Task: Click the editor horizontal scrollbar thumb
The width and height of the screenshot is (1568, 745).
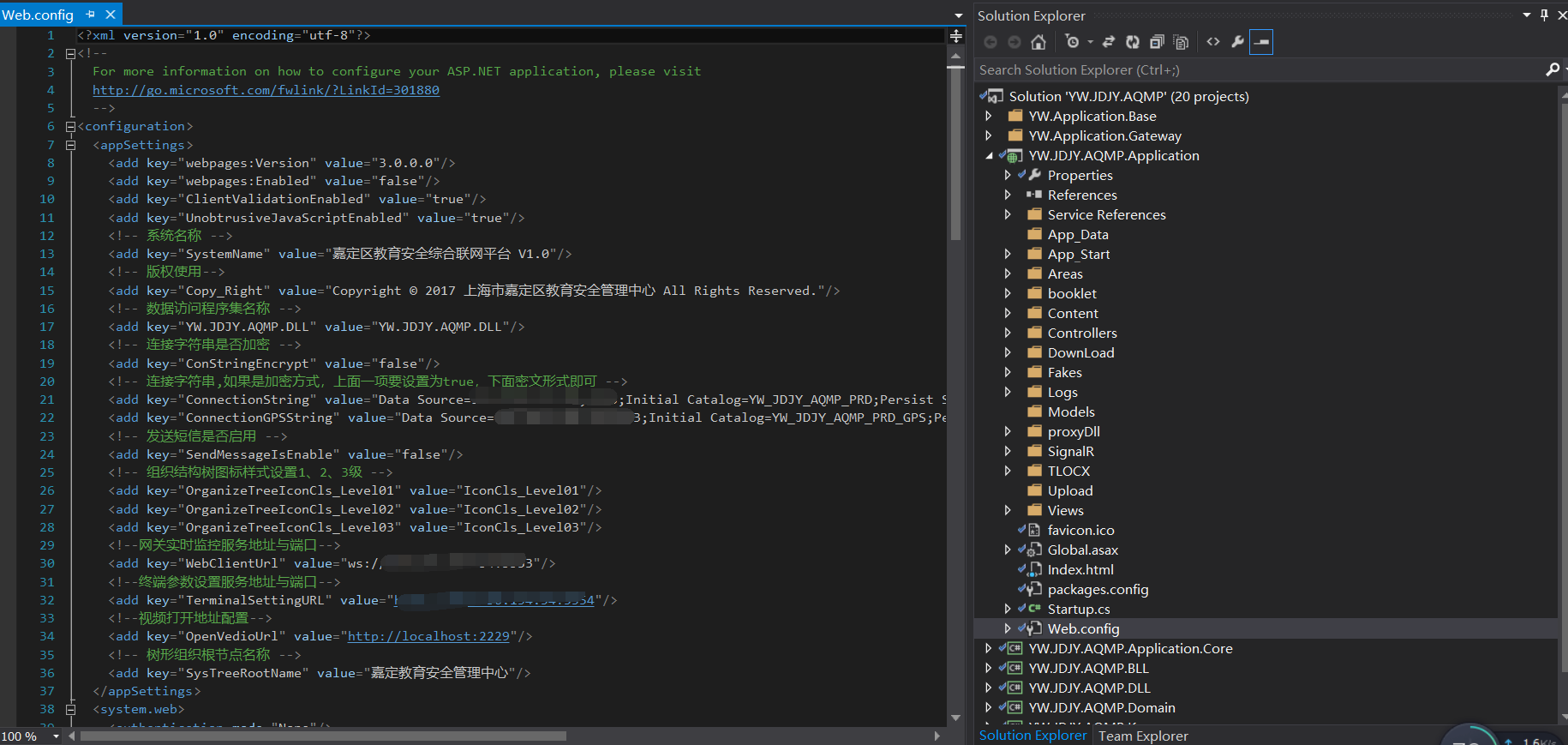Action: (323, 736)
